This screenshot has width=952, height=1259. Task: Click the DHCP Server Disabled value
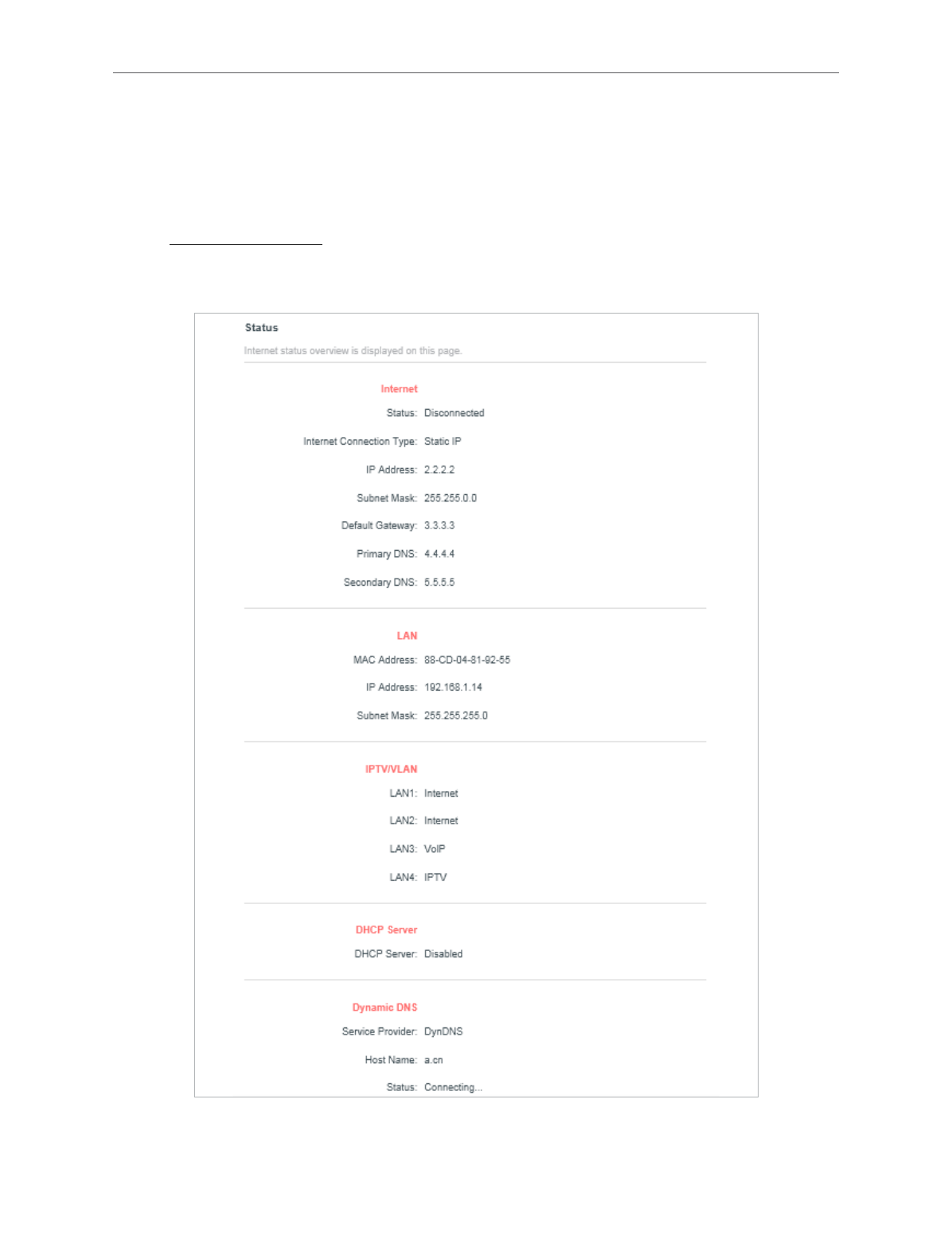tap(443, 954)
